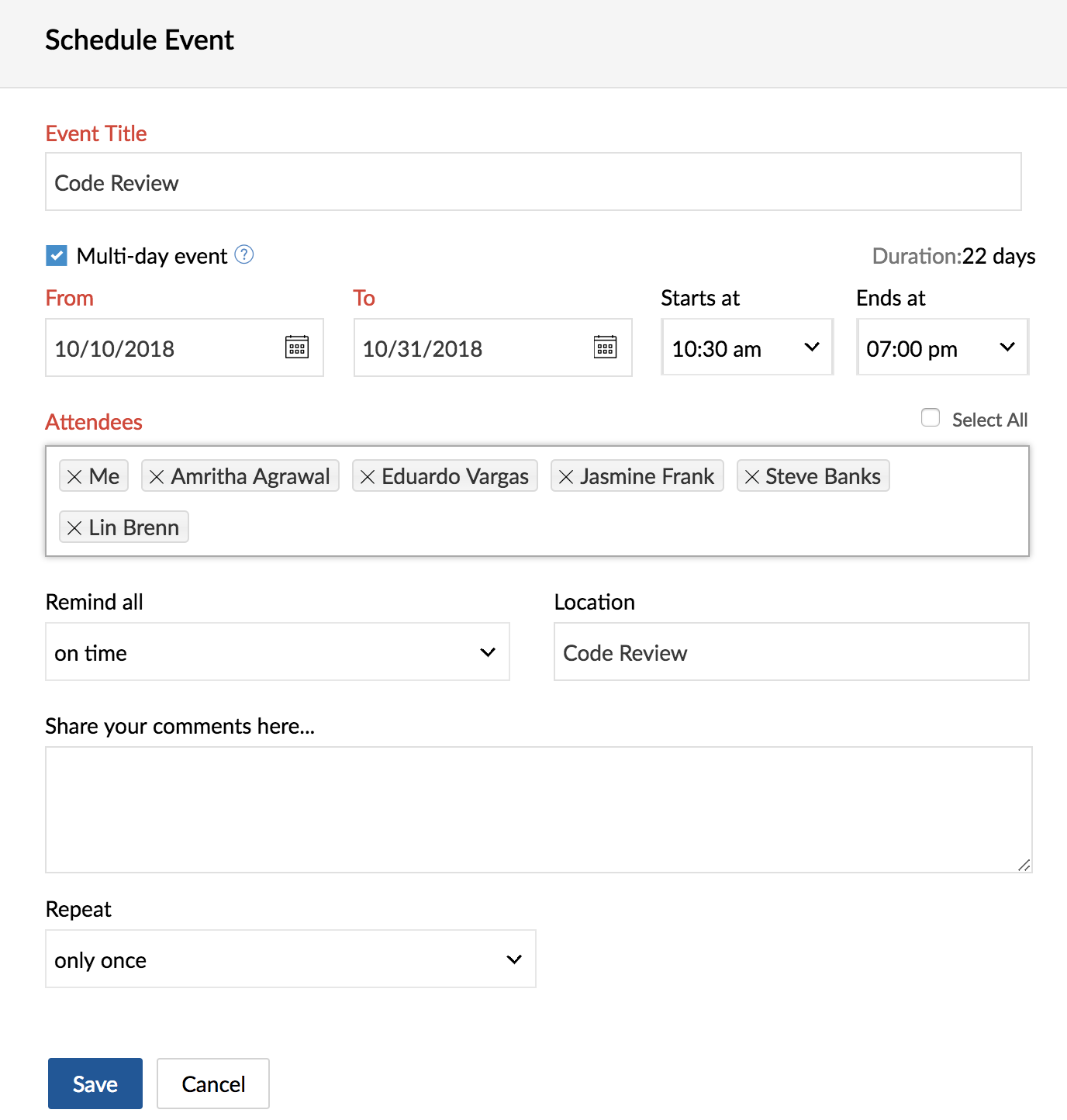The image size is (1067, 1120).
Task: Remove Steve Banks from attendees
Action: click(x=751, y=477)
